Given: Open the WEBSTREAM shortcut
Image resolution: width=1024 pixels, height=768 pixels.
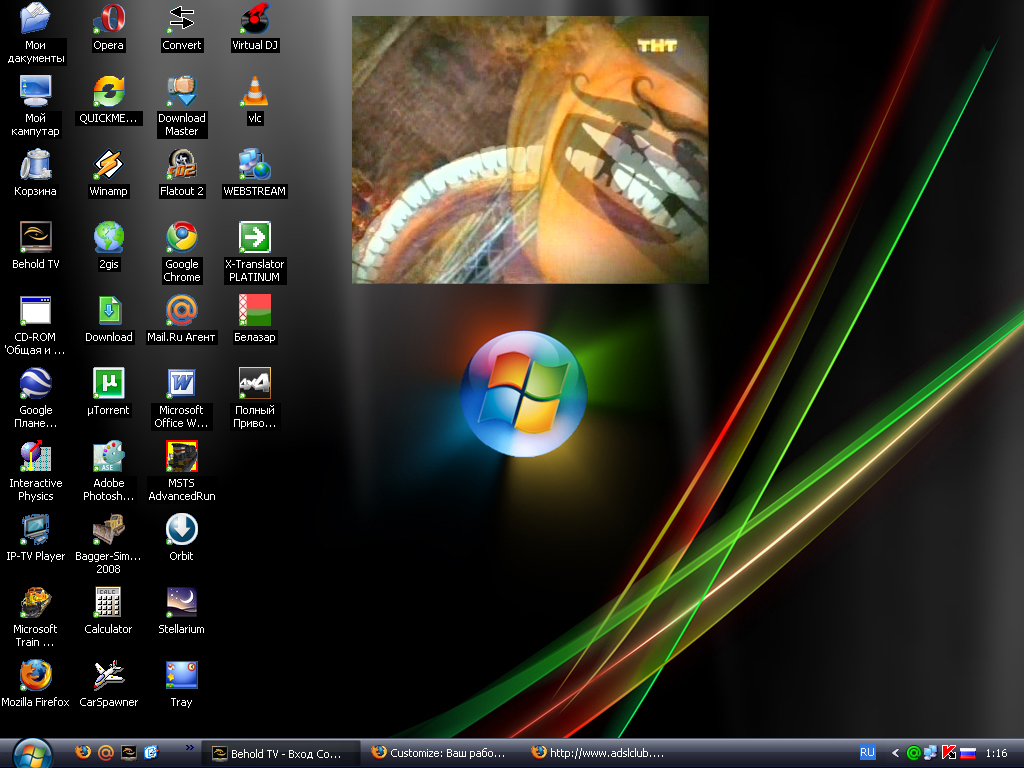Looking at the screenshot, I should pos(255,165).
